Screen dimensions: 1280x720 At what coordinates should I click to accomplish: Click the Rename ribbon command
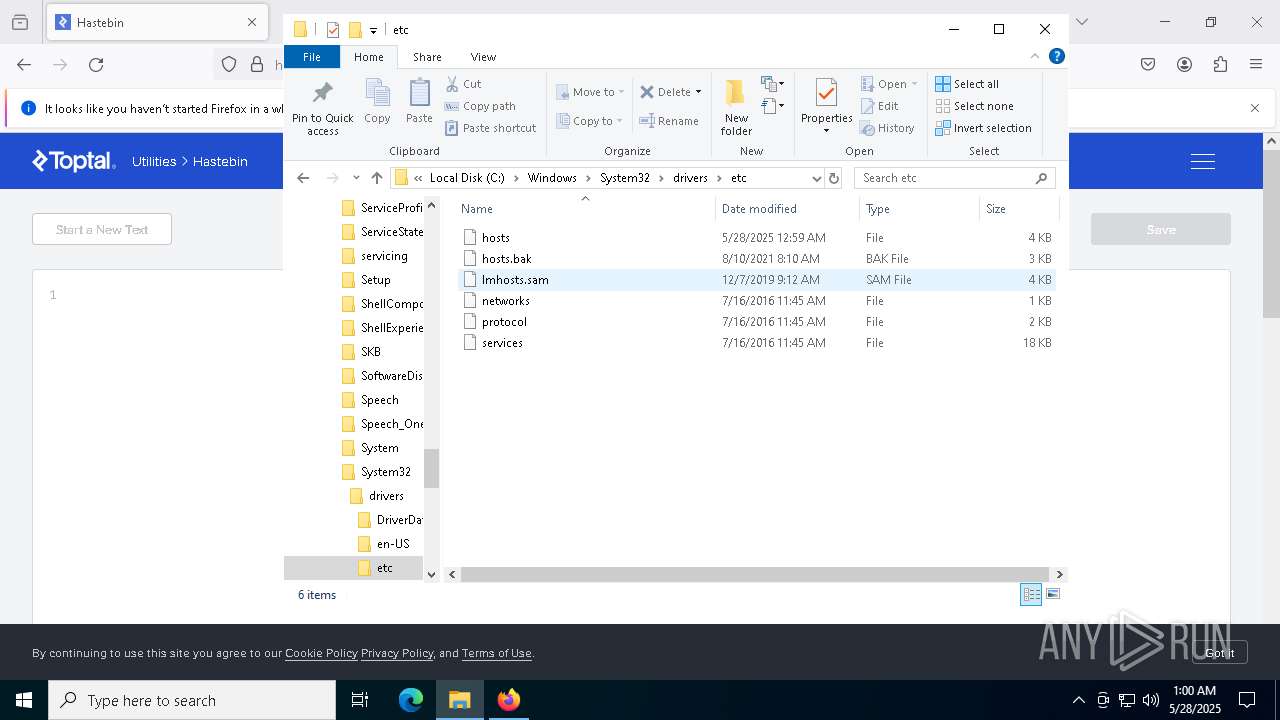[669, 121]
